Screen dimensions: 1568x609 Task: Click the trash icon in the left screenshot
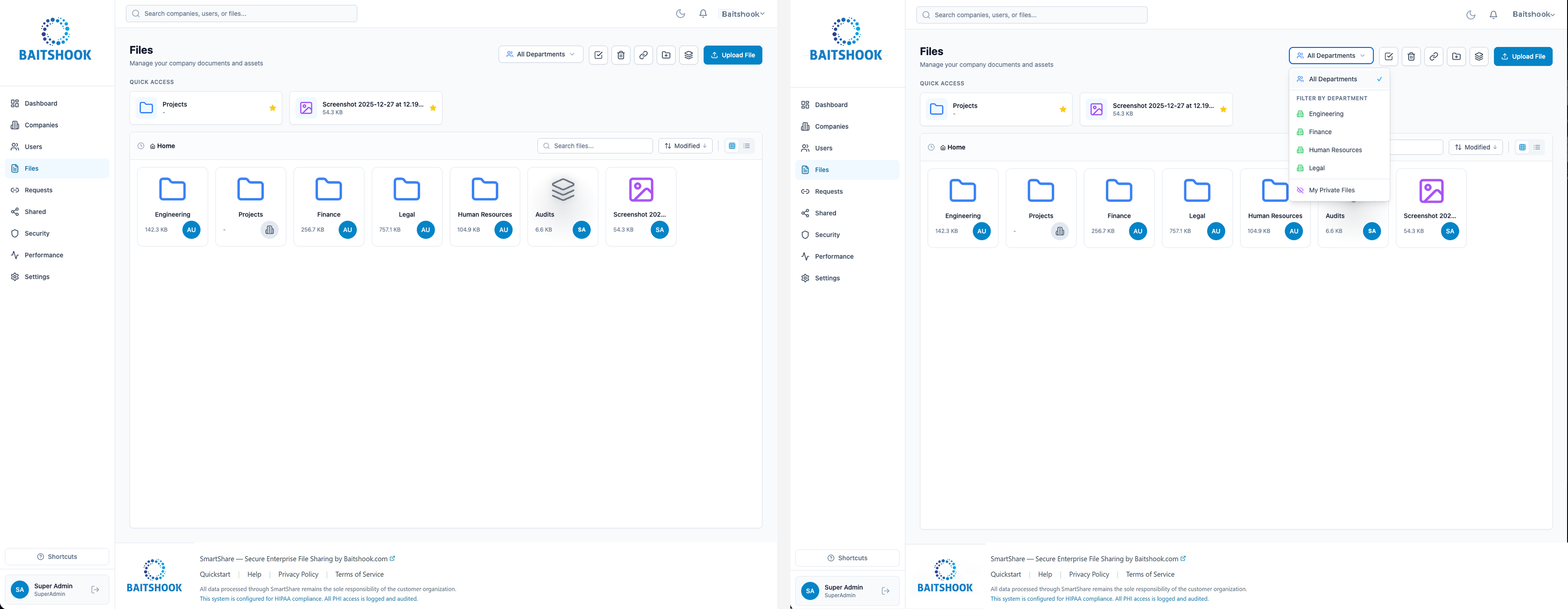click(620, 55)
